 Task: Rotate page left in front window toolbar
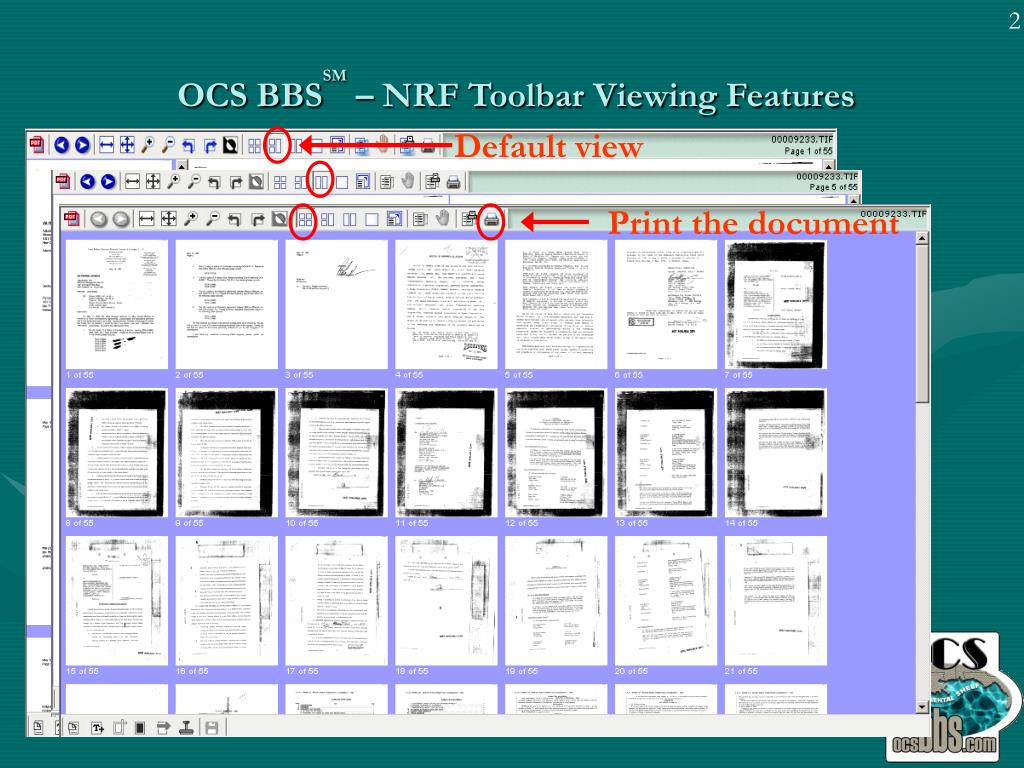pos(235,219)
